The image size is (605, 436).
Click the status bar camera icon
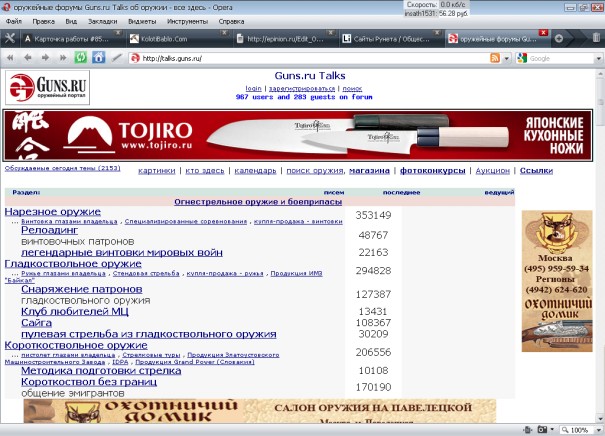pos(542,430)
